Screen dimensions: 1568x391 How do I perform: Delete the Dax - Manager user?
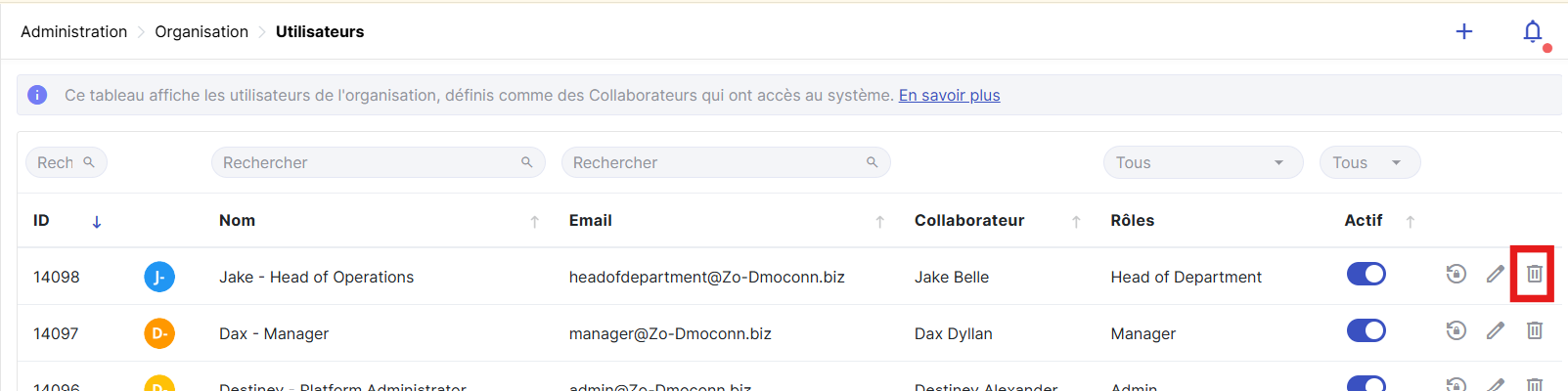(x=1534, y=331)
